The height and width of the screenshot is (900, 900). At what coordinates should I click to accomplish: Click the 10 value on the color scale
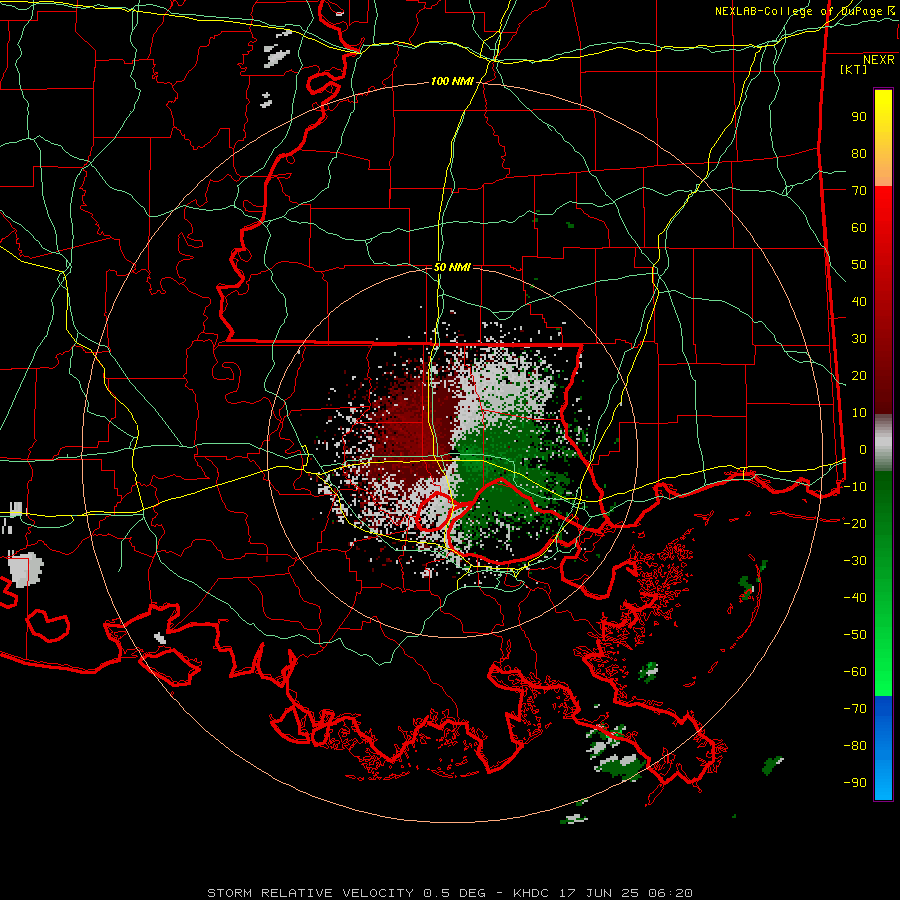point(859,413)
